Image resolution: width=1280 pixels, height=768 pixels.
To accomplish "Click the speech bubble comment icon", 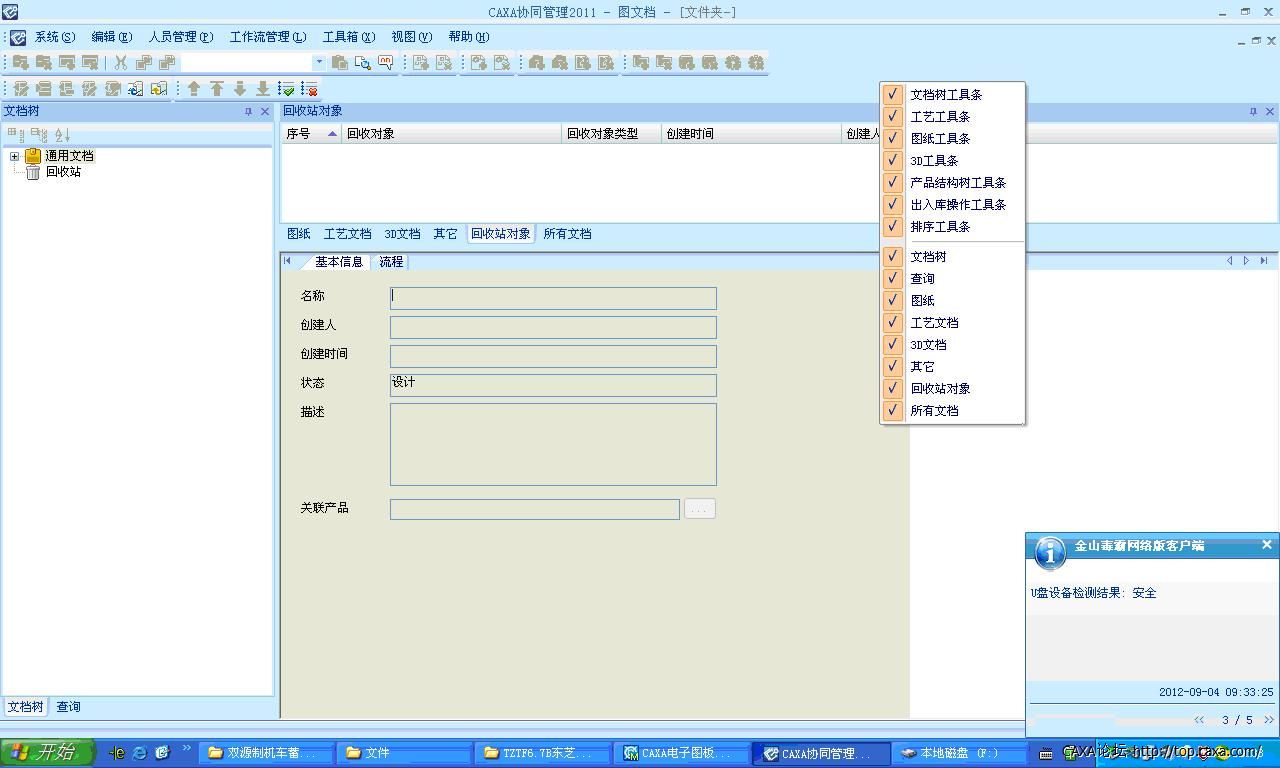I will click(x=386, y=62).
